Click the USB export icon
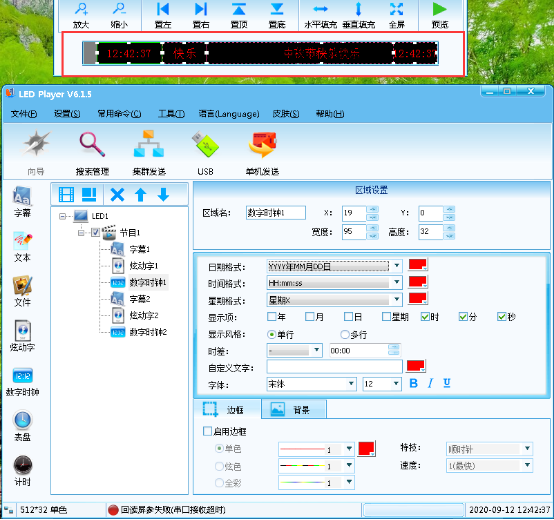554x520 pixels. [205, 153]
